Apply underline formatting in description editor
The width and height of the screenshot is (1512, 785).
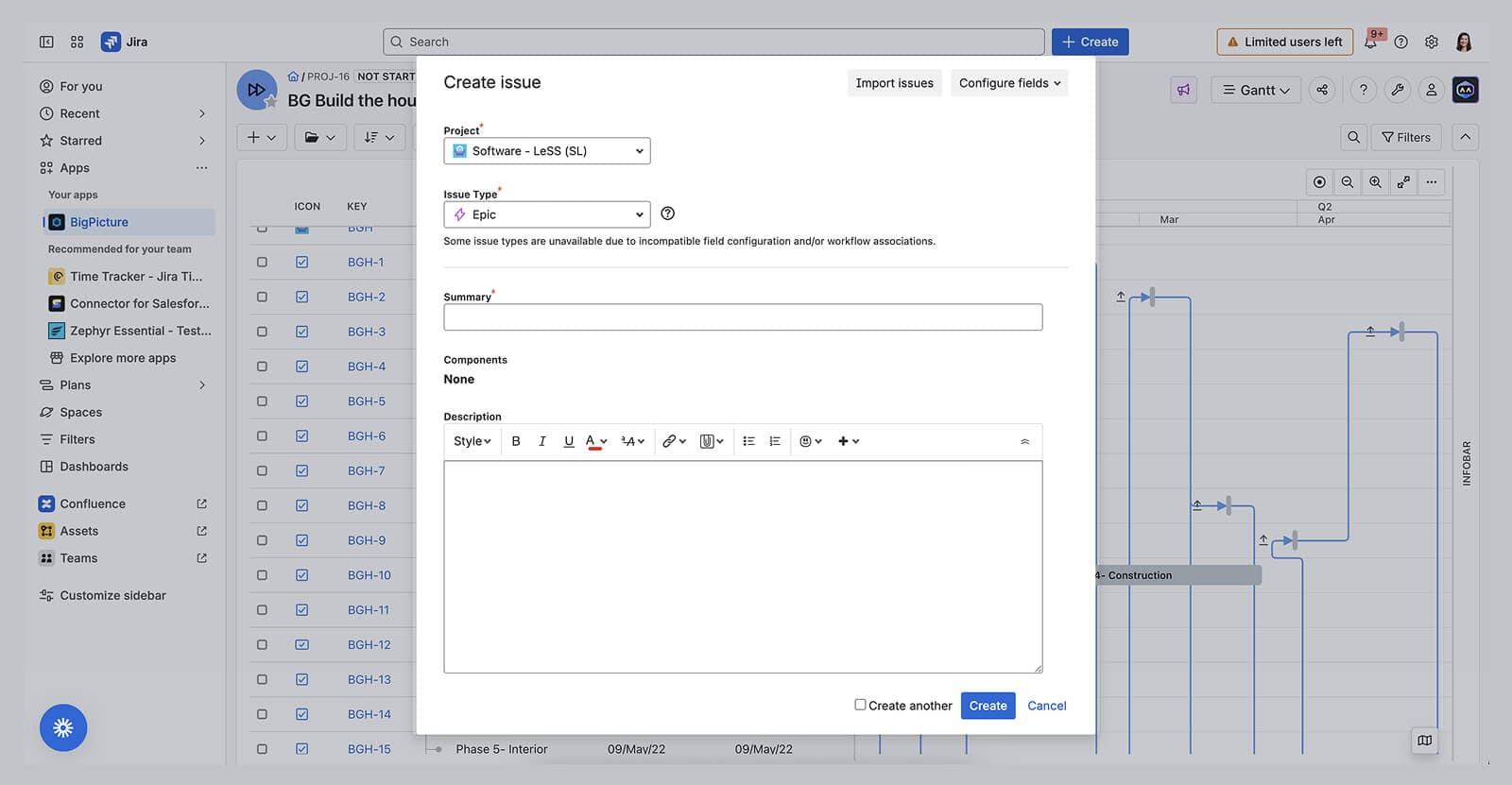[x=569, y=441]
